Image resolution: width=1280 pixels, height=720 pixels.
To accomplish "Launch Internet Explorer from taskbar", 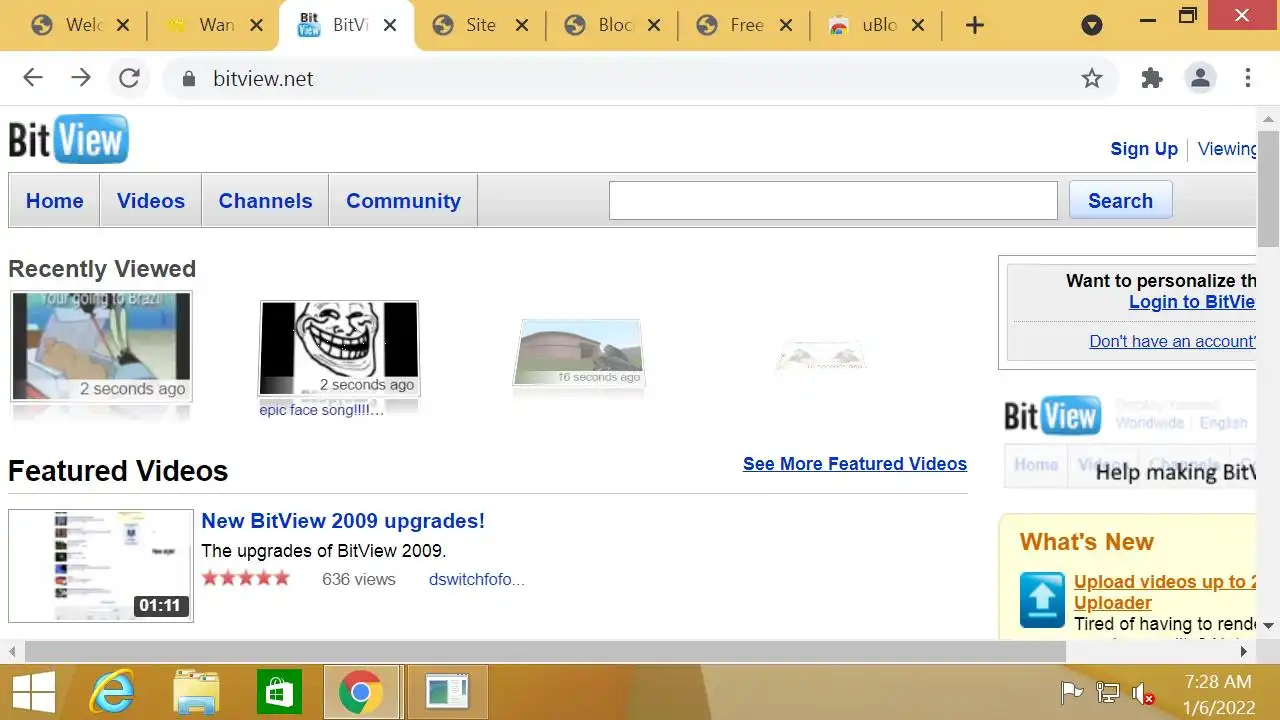I will coord(112,692).
